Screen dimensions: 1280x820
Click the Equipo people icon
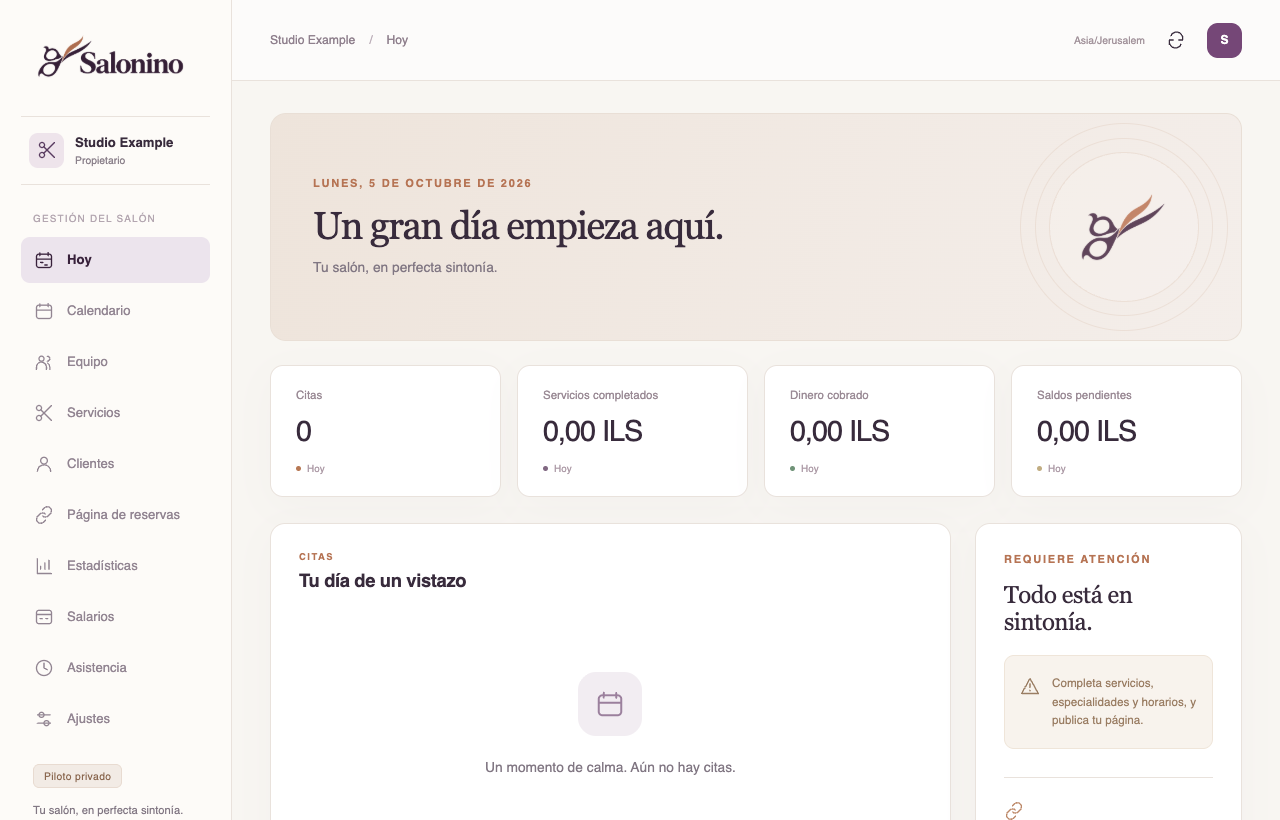click(x=44, y=362)
